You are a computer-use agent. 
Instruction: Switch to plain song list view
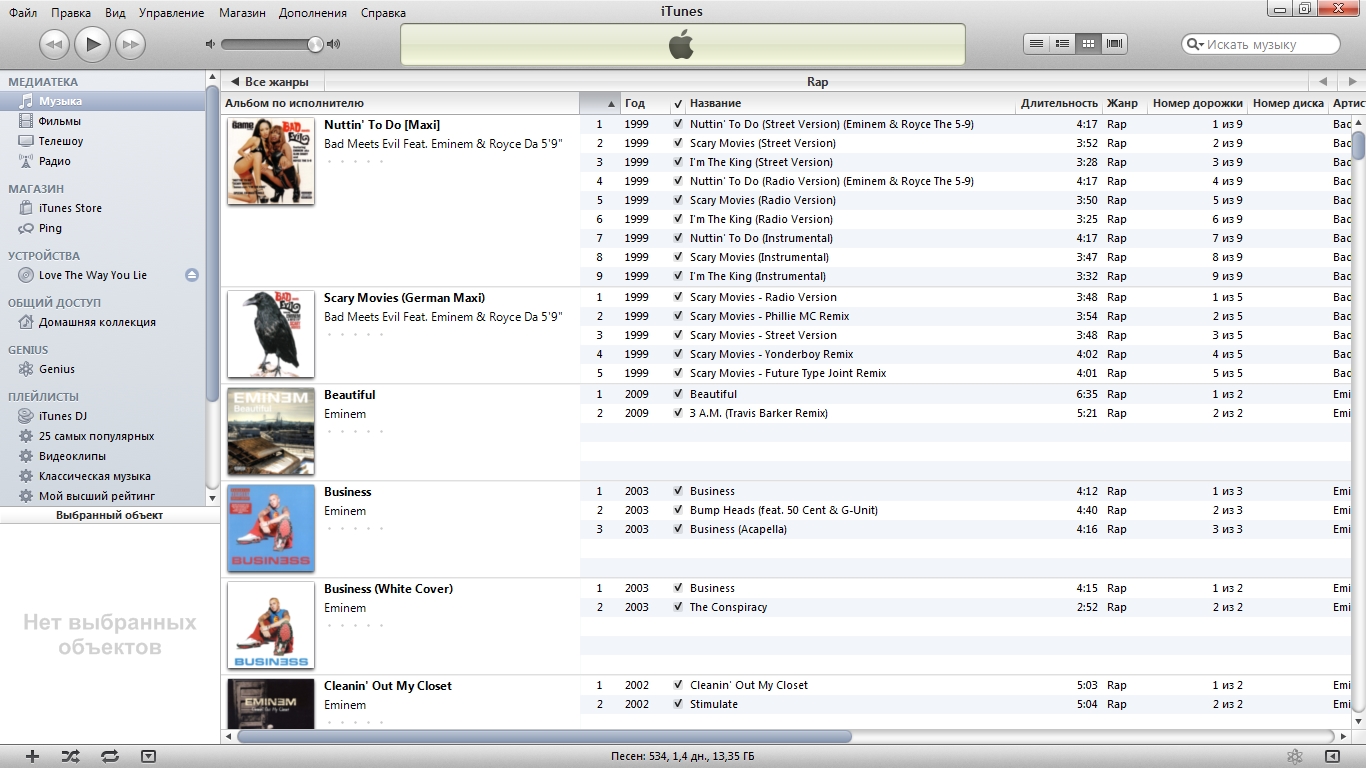1037,44
